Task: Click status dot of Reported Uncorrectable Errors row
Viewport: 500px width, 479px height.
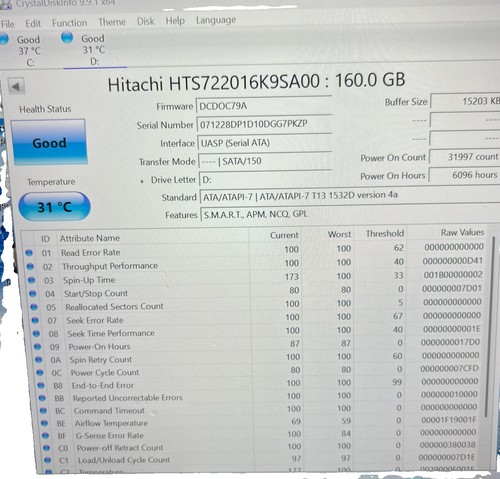Action: click(42, 398)
